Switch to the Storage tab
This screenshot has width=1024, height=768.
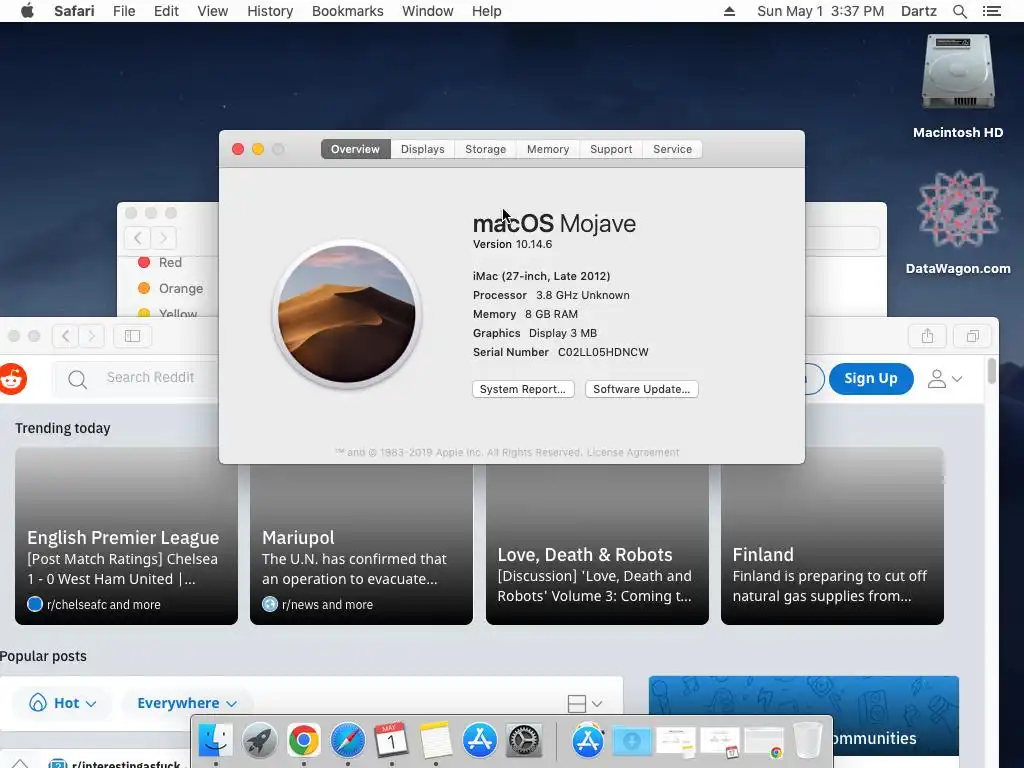tap(485, 149)
